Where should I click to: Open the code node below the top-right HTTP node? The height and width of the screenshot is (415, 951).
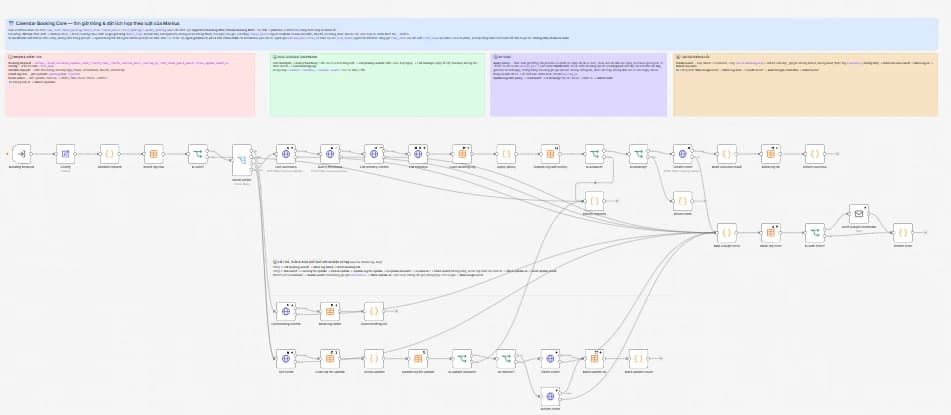coord(682,201)
